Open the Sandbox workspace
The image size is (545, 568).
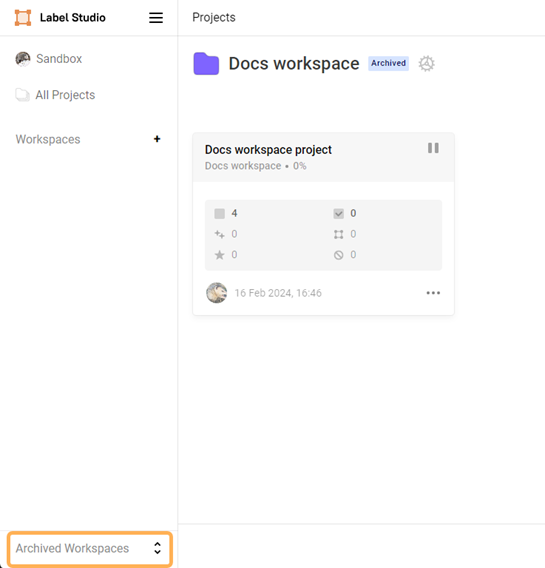pos(49,59)
